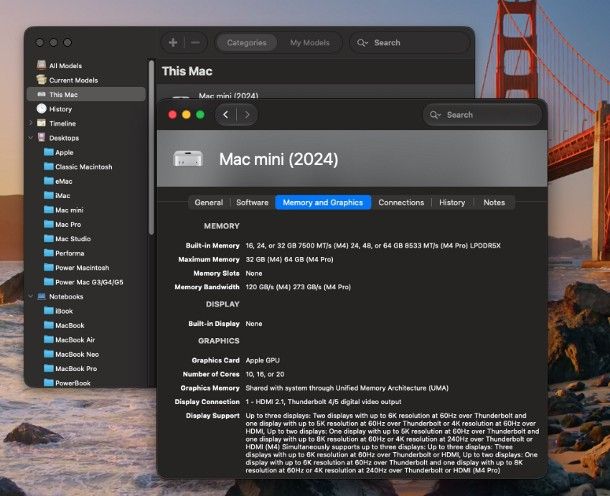Image resolution: width=610 pixels, height=496 pixels.
Task: Collapse the Notebooks disclosure arrow
Action: pyautogui.click(x=31, y=296)
